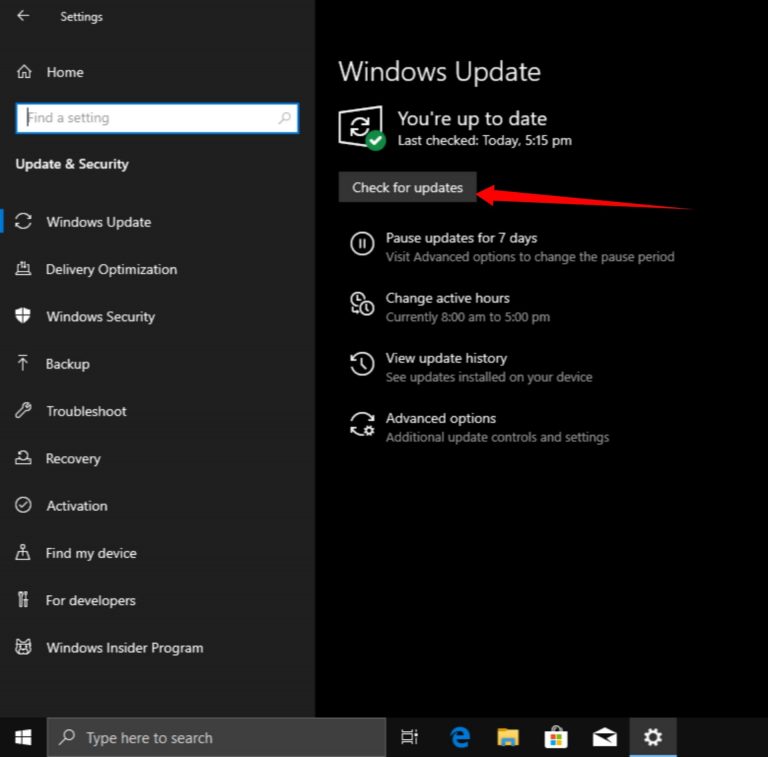Click the magnifier icon in Find a setting
The height and width of the screenshot is (757, 768).
(x=285, y=118)
